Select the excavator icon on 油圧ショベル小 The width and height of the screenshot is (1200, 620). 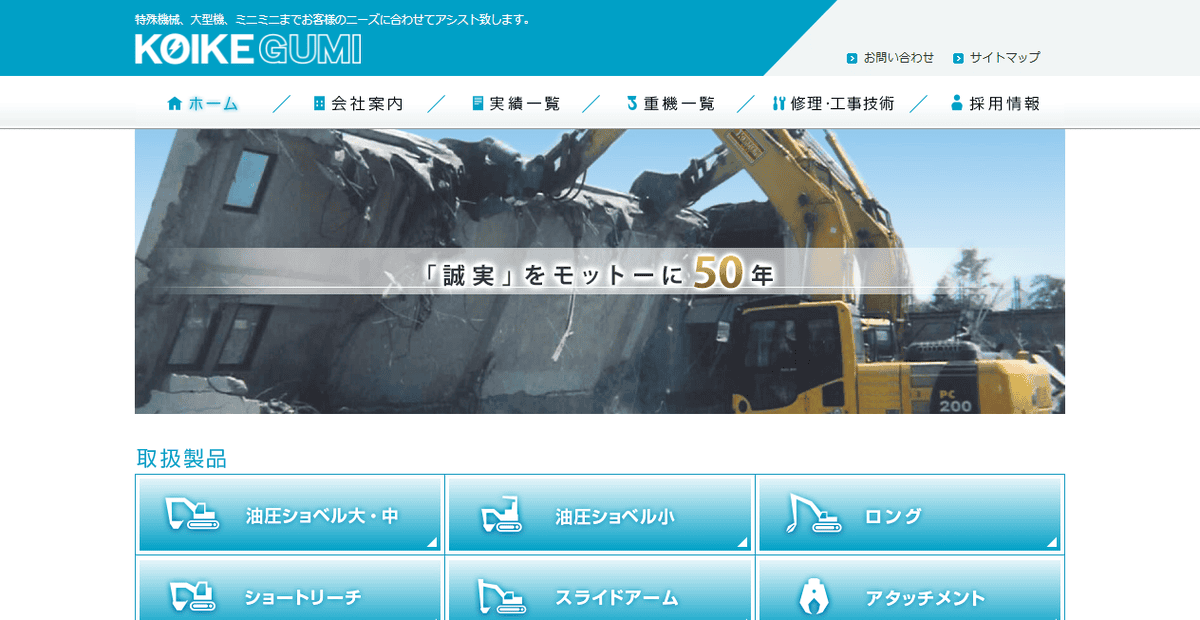pyautogui.click(x=500, y=514)
